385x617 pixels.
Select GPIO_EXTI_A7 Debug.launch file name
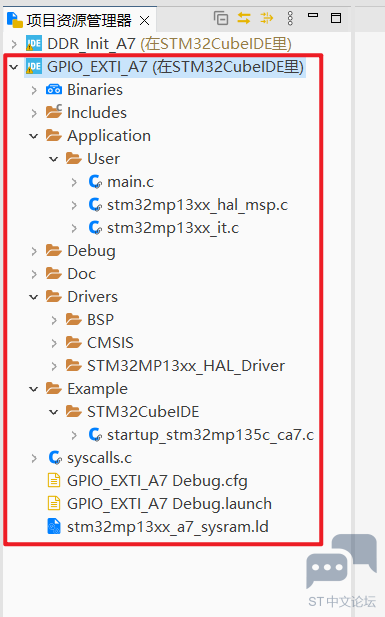tap(169, 504)
